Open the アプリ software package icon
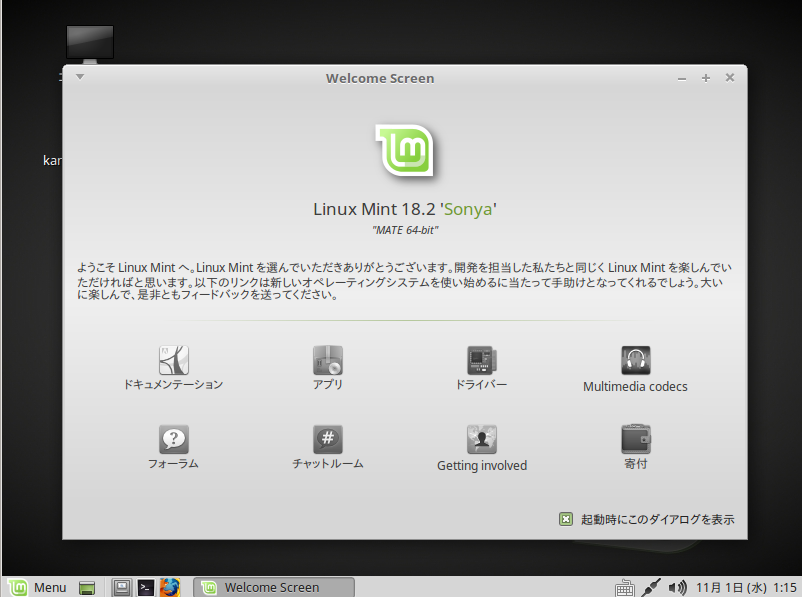The width and height of the screenshot is (802, 597). point(328,360)
